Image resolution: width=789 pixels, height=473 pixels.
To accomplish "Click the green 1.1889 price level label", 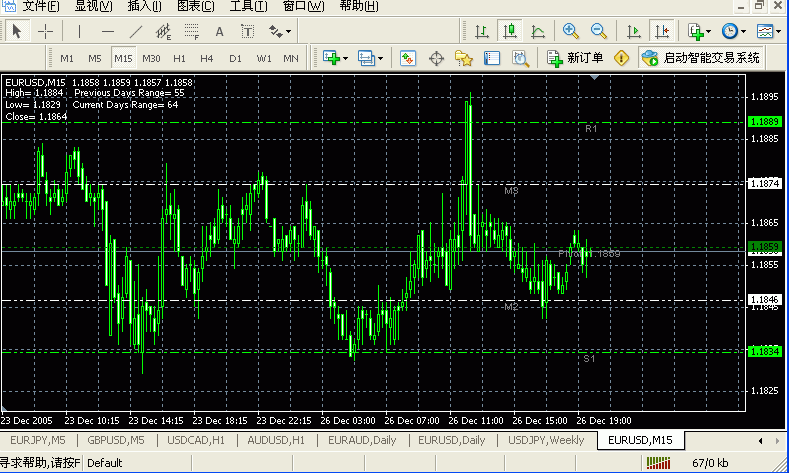I will pyautogui.click(x=764, y=121).
